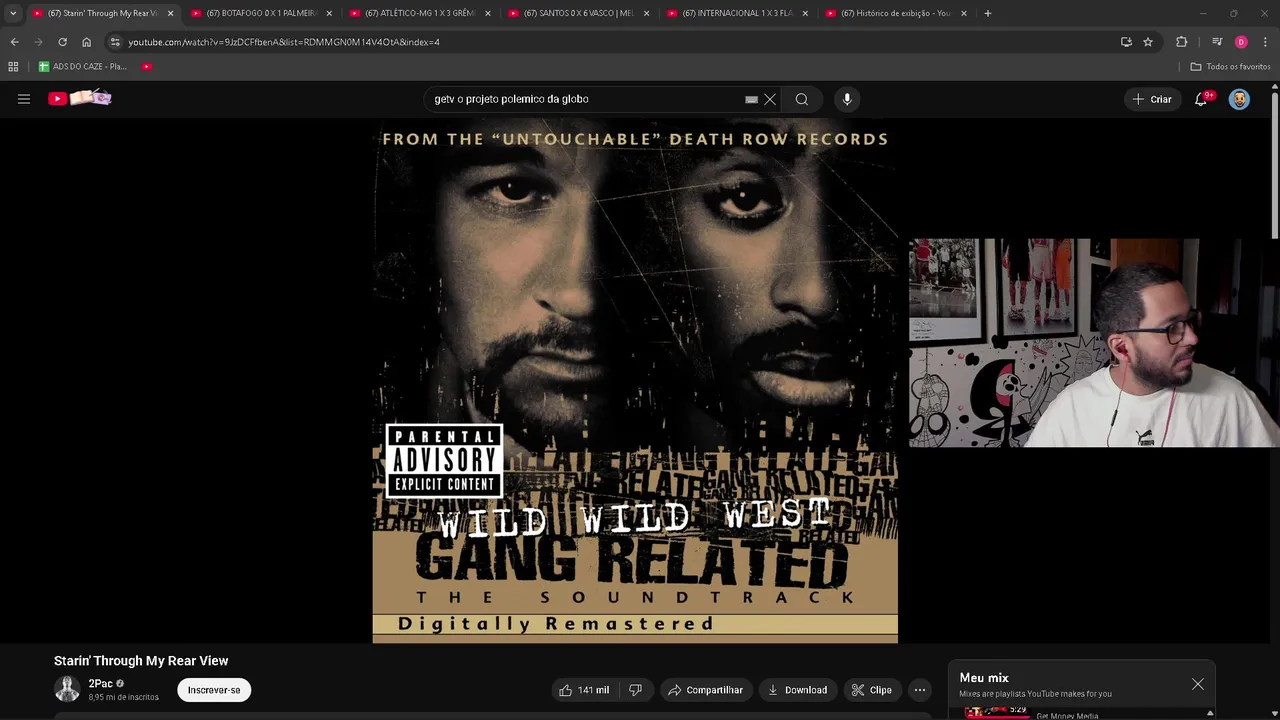This screenshot has height=720, width=1280.
Task: Open the Criar create menu
Action: (x=1151, y=99)
